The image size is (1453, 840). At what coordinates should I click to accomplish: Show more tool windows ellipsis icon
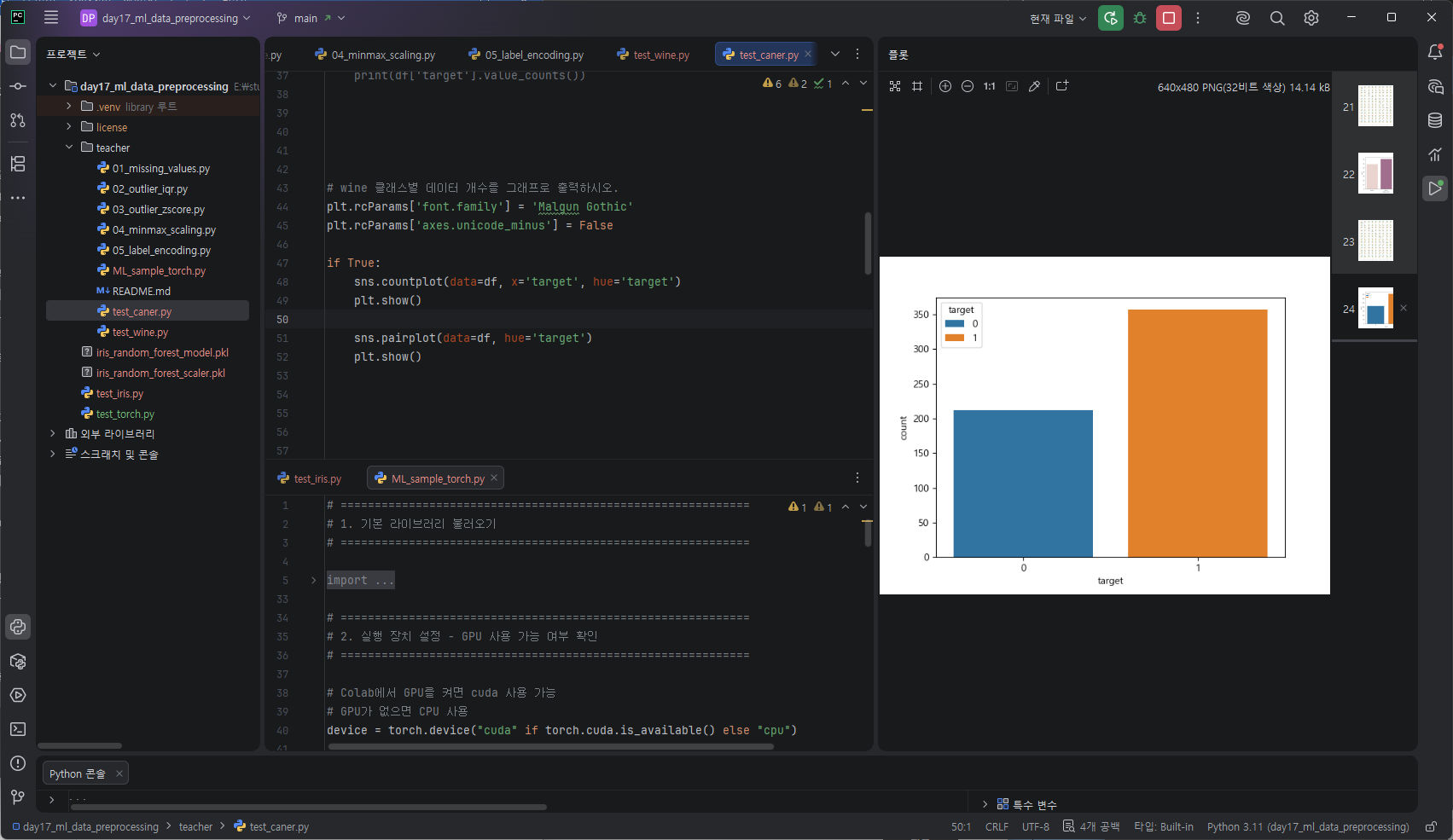(18, 198)
